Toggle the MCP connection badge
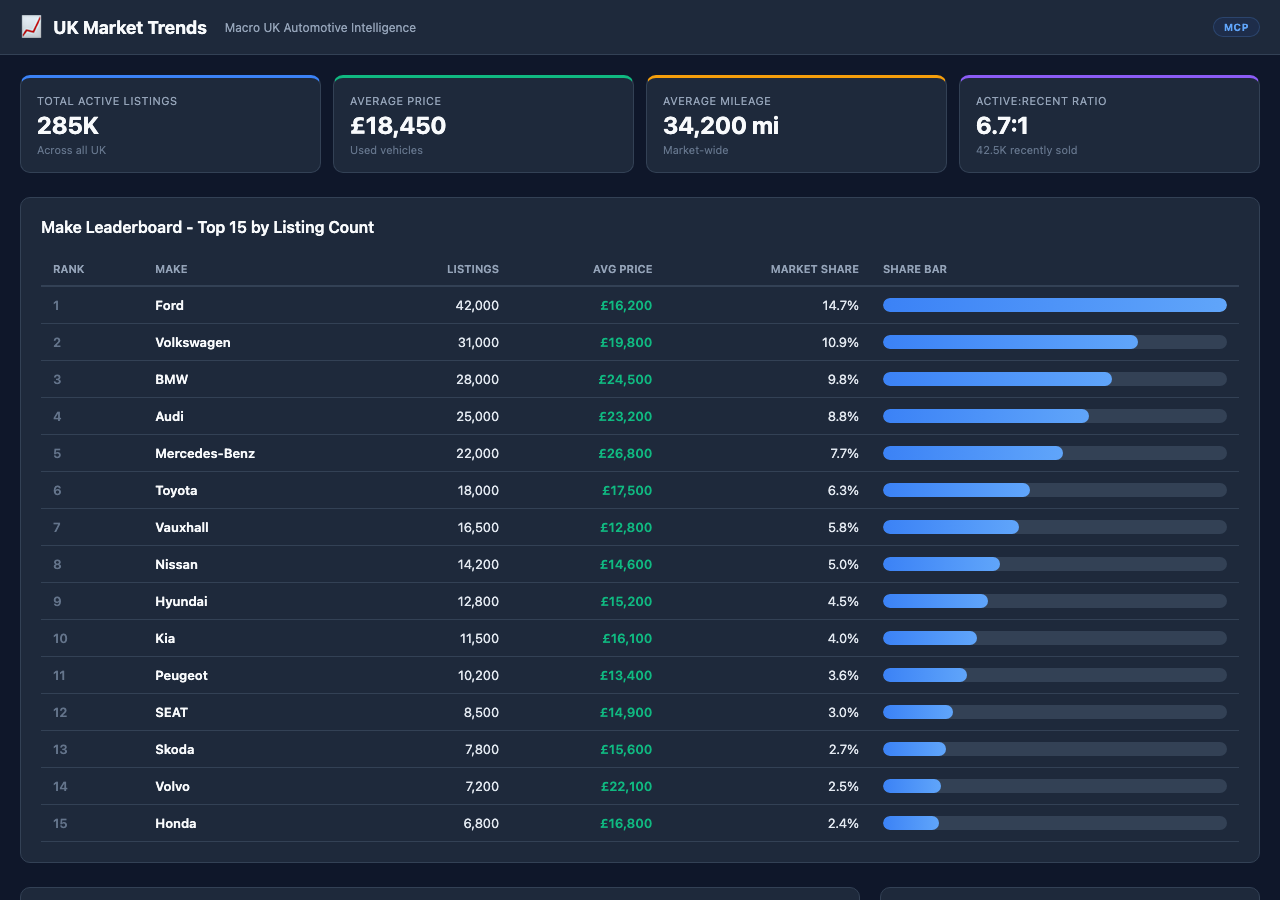 point(1236,27)
